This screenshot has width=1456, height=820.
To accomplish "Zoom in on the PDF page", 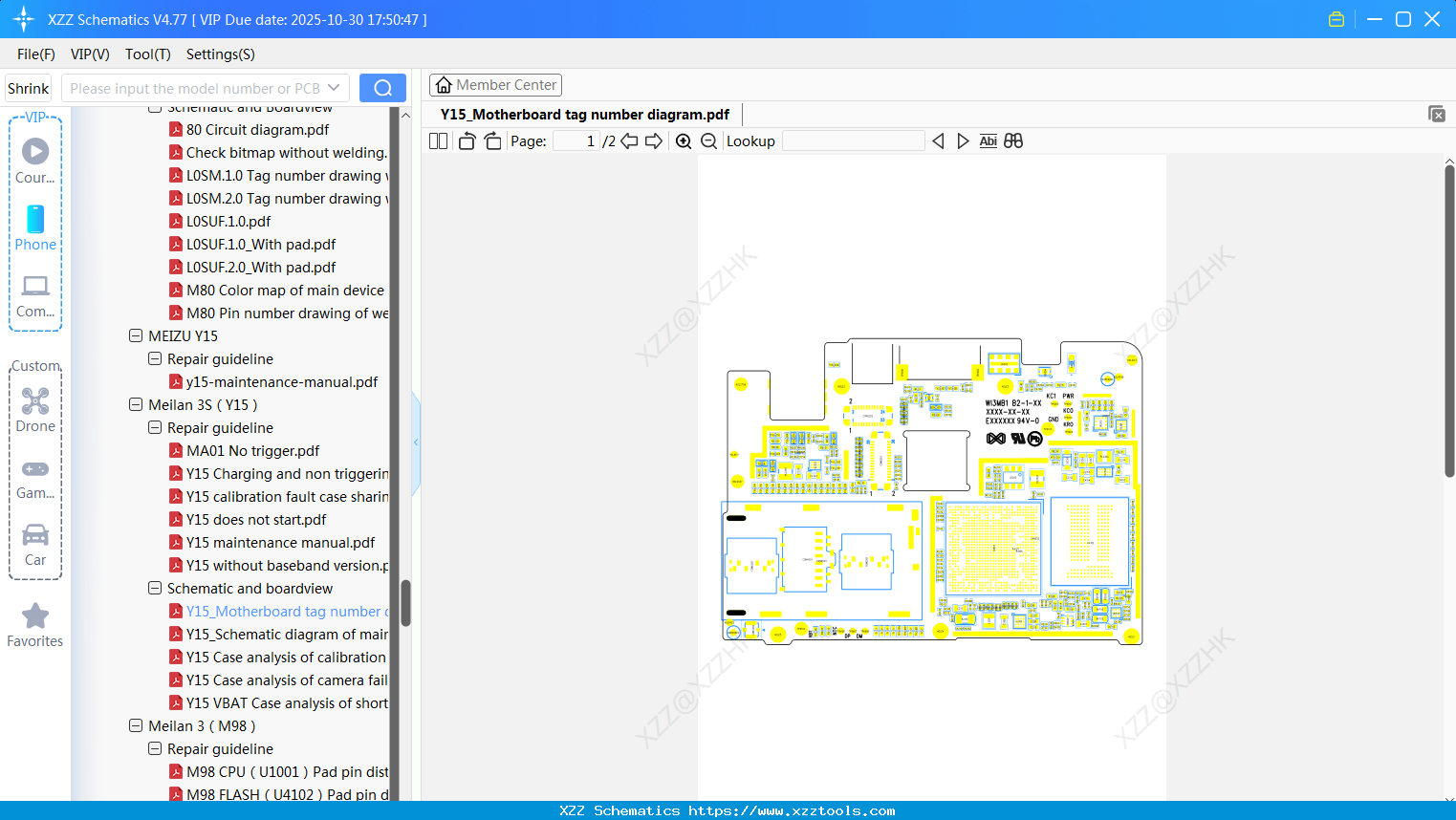I will click(x=684, y=140).
